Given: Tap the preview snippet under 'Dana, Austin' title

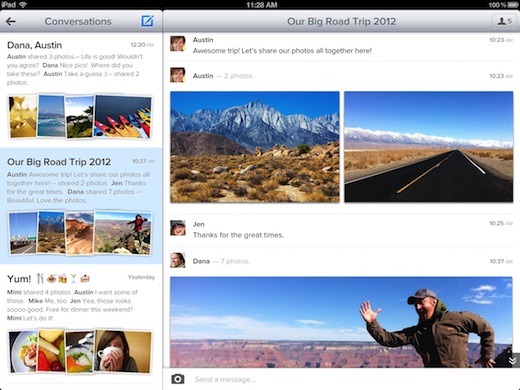Looking at the screenshot, I should click(x=75, y=70).
